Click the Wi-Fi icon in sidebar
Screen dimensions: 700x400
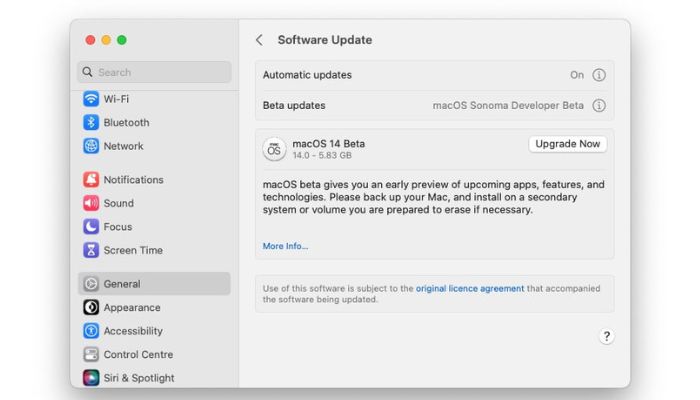click(x=91, y=99)
